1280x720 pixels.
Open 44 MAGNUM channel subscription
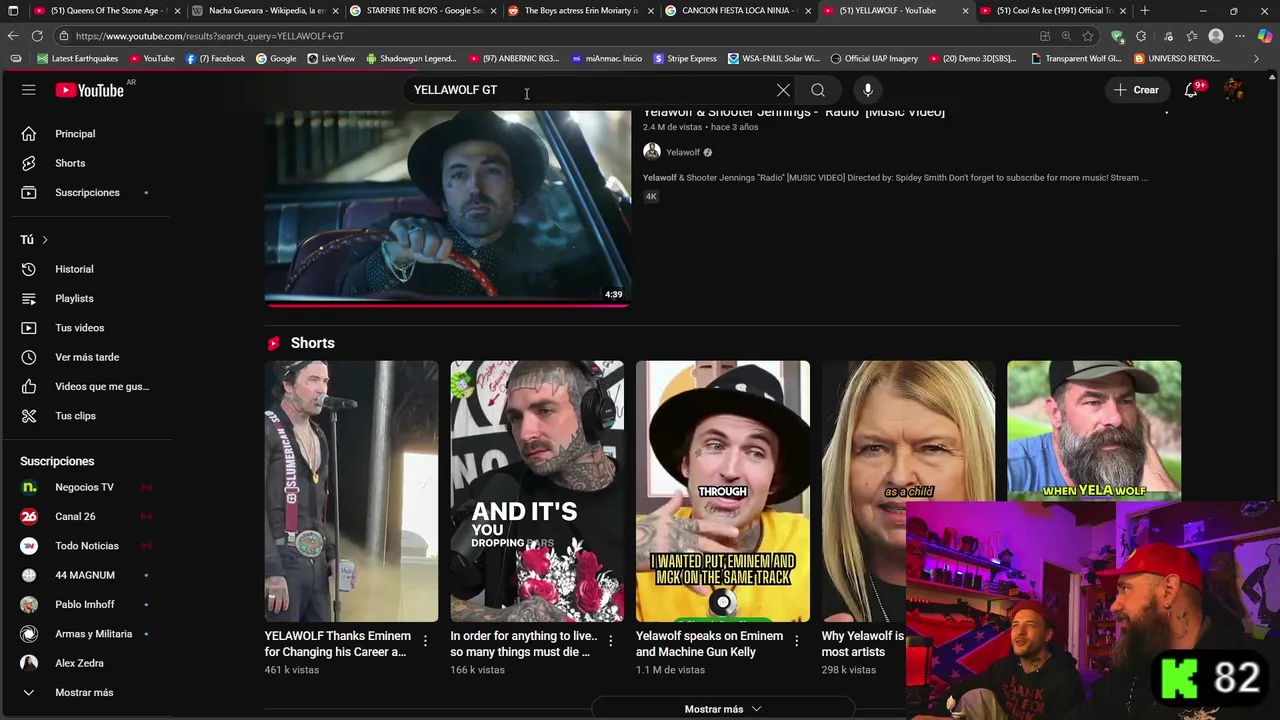[x=85, y=575]
